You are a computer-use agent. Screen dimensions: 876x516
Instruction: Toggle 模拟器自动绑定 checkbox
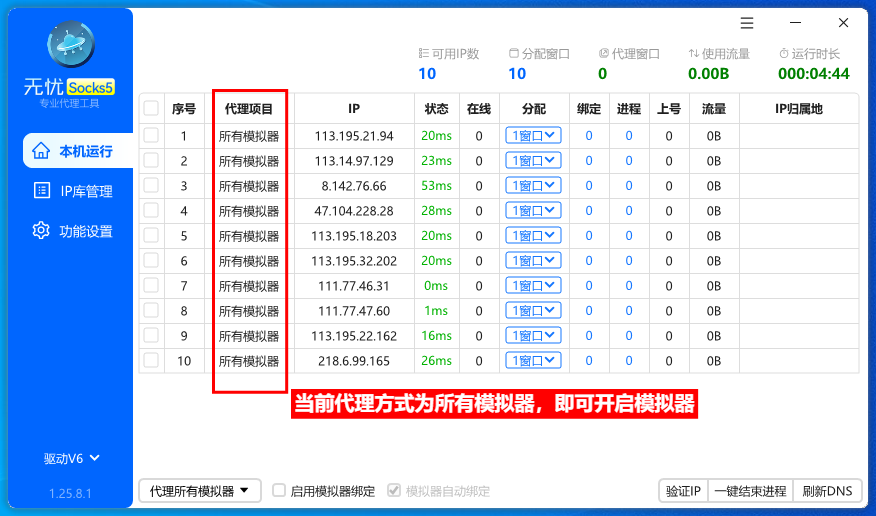[x=394, y=490]
